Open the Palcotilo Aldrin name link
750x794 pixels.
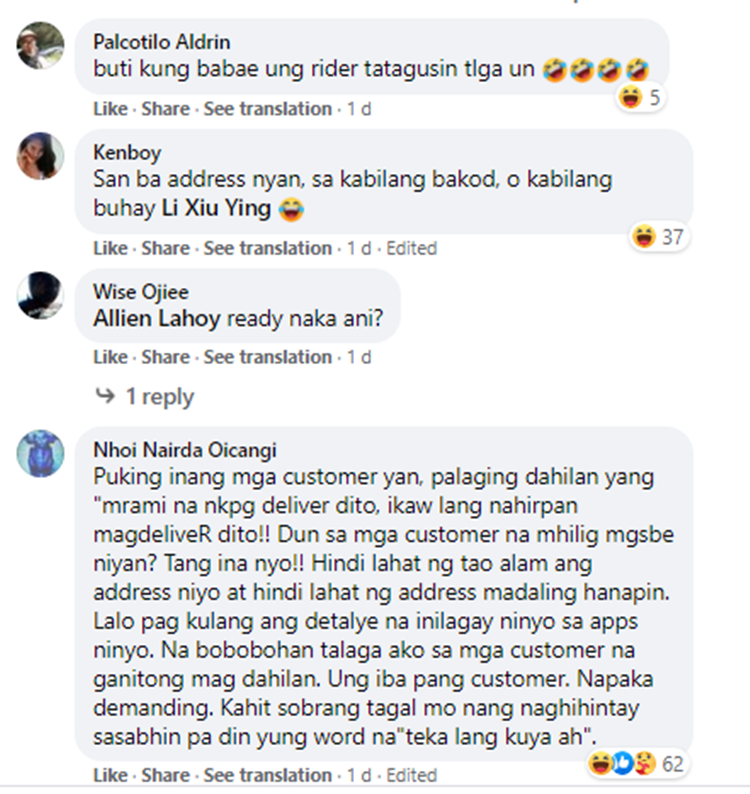coord(162,42)
